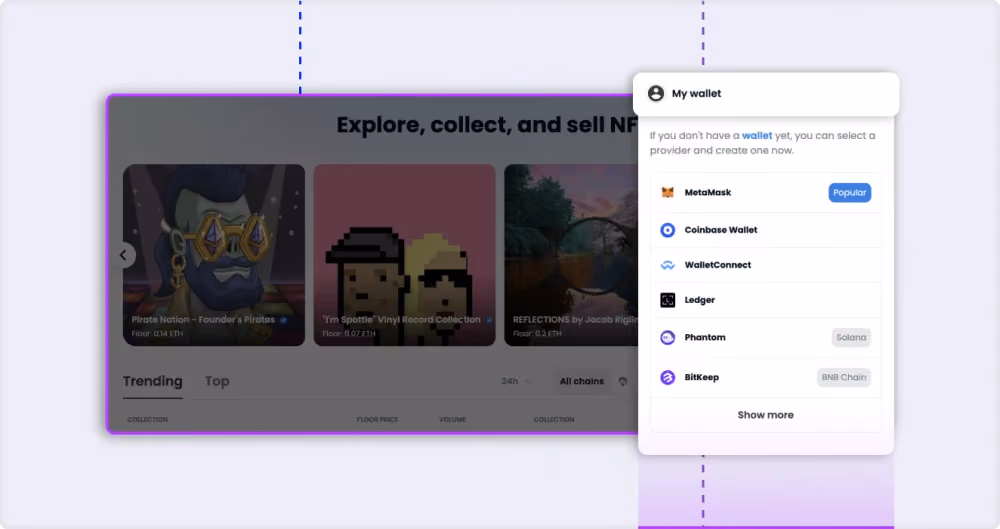This screenshot has width=1000, height=529.
Task: Select Phantom wallet provider
Action: (765, 338)
